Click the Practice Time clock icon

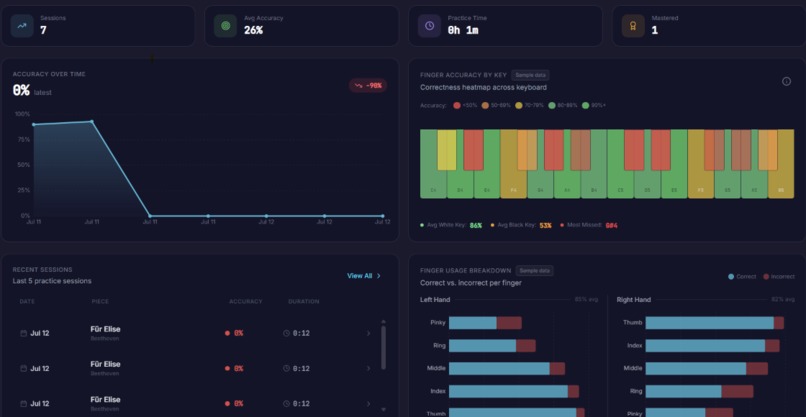[429, 26]
